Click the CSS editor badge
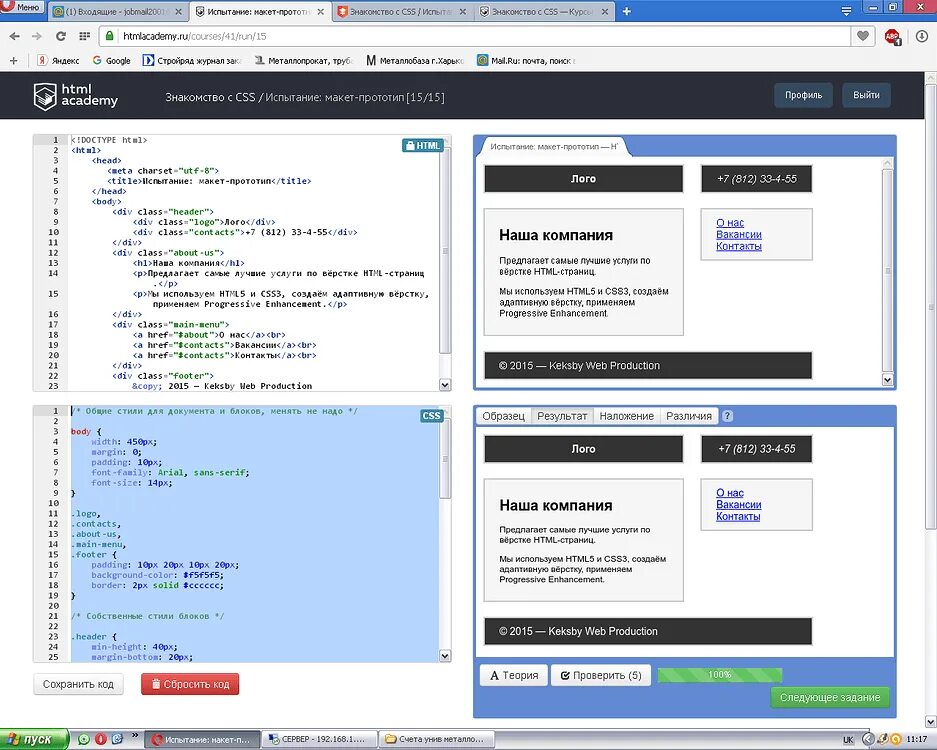The image size is (937, 750). coord(431,416)
